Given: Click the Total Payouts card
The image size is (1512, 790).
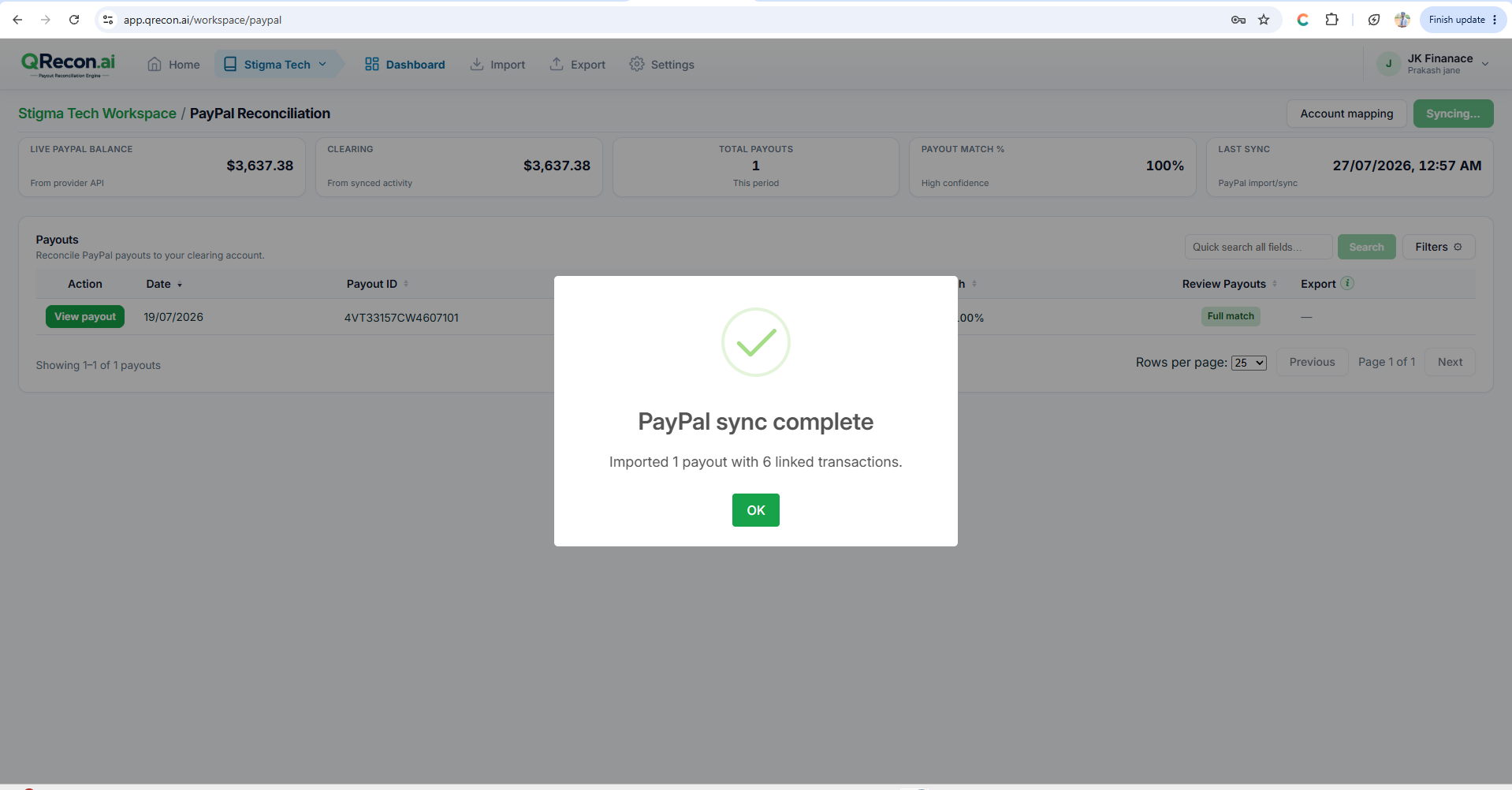Looking at the screenshot, I should tap(755, 167).
